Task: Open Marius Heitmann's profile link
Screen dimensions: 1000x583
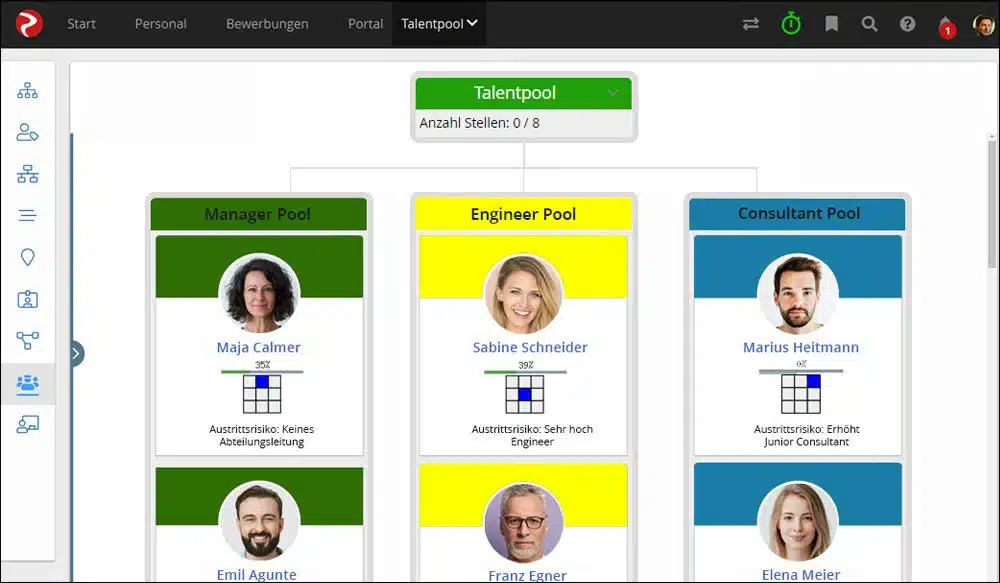Action: coord(803,347)
